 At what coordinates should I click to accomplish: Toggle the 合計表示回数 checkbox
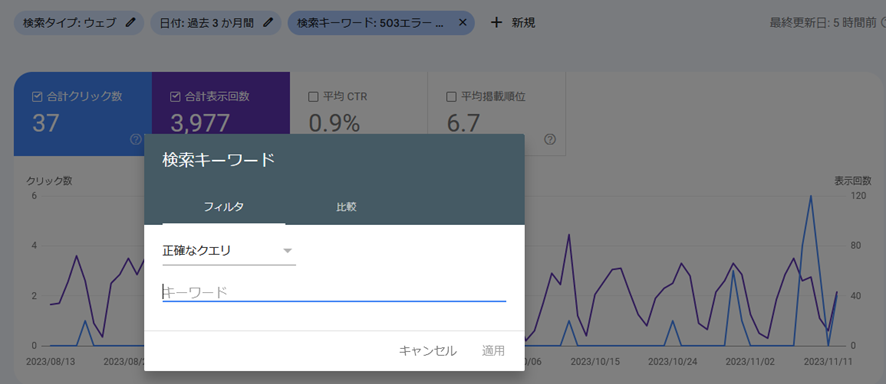tap(175, 97)
